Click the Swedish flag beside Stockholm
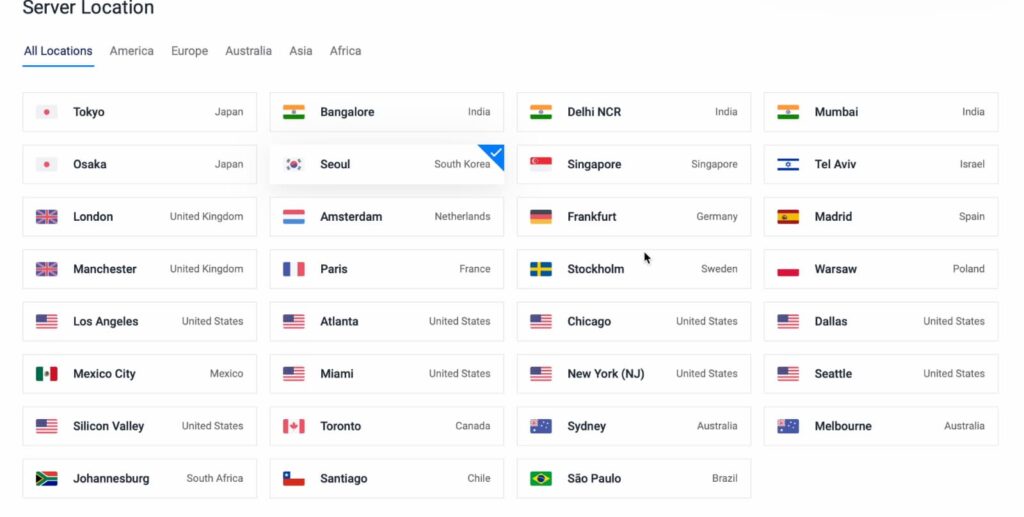The image size is (1024, 517). 541,269
